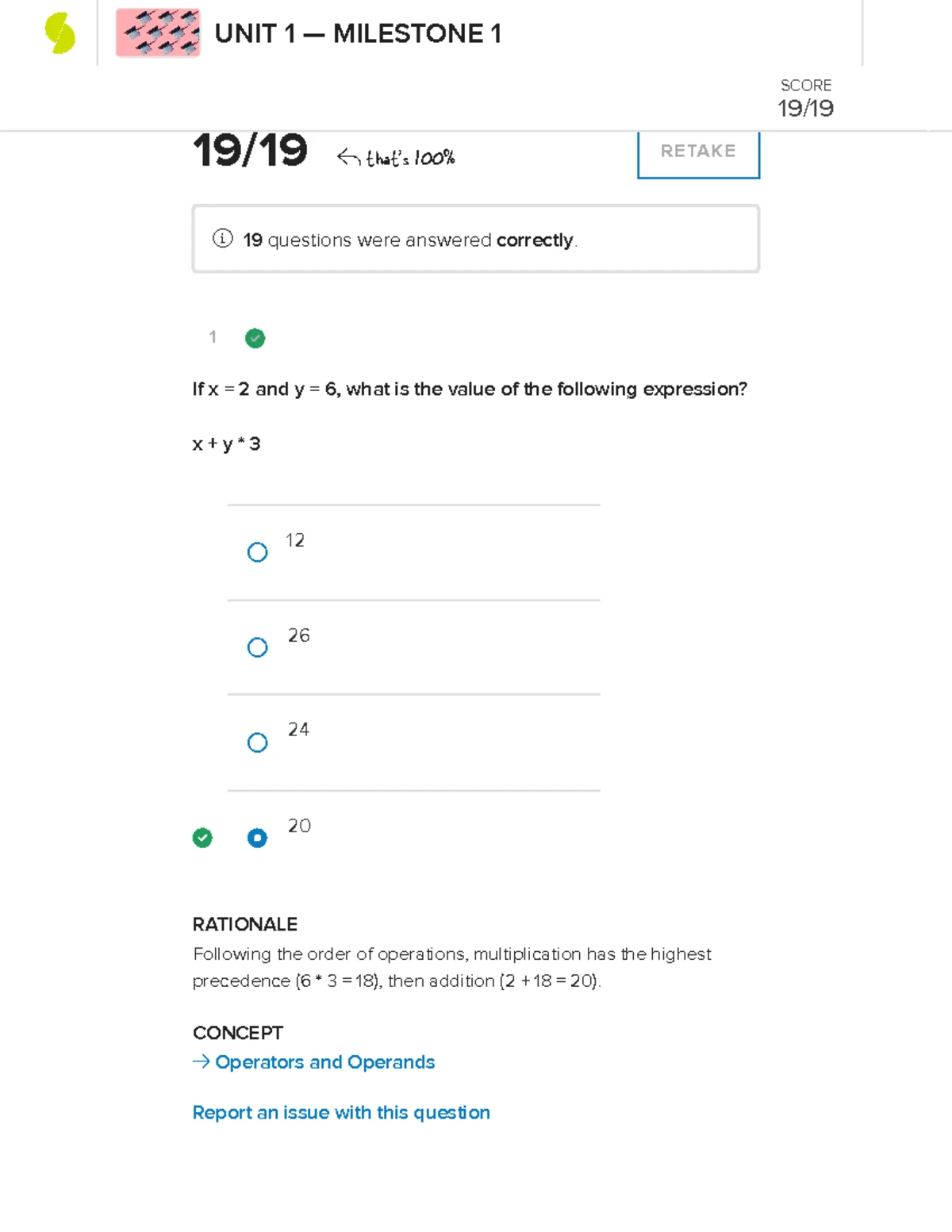Click the large 19/19 score heading
Viewport: 952px width, 1232px height.
[x=250, y=150]
